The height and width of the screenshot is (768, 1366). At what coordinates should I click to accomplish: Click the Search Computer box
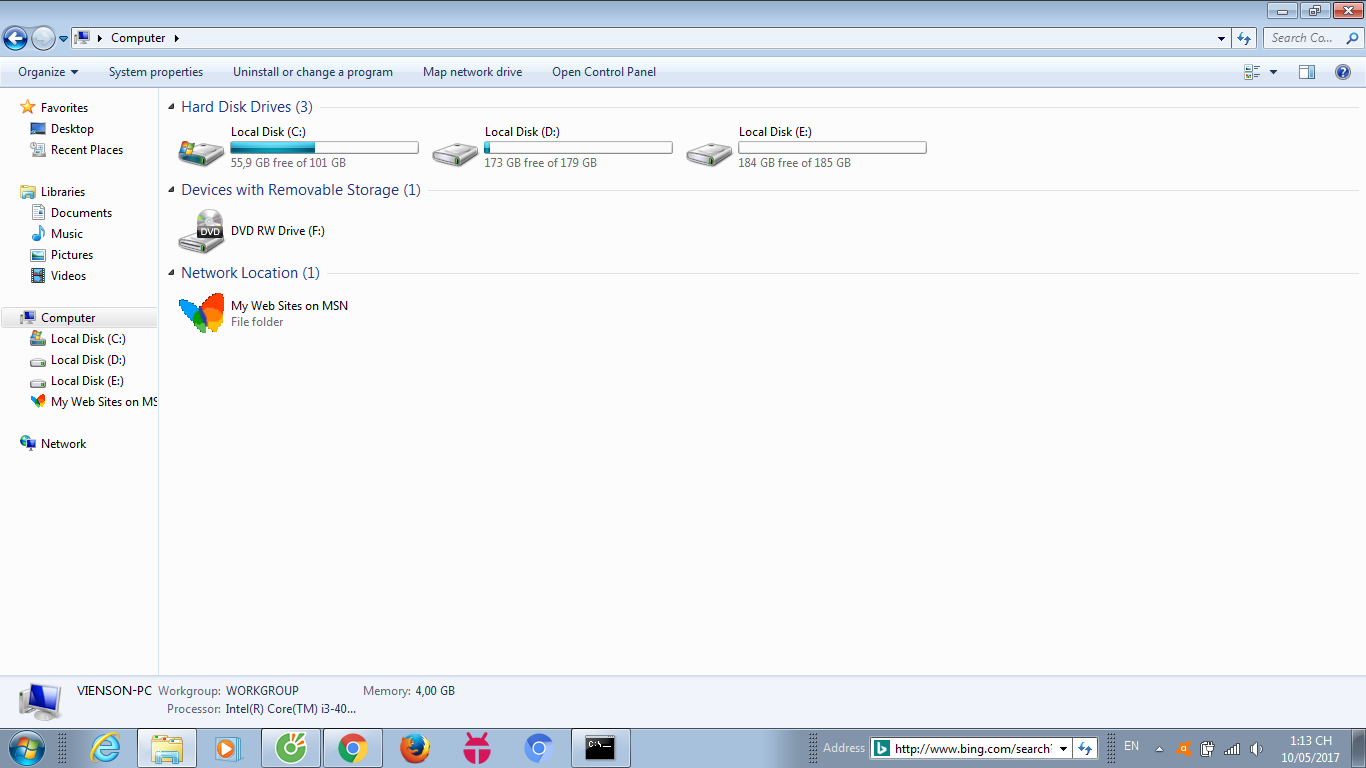coord(1312,38)
